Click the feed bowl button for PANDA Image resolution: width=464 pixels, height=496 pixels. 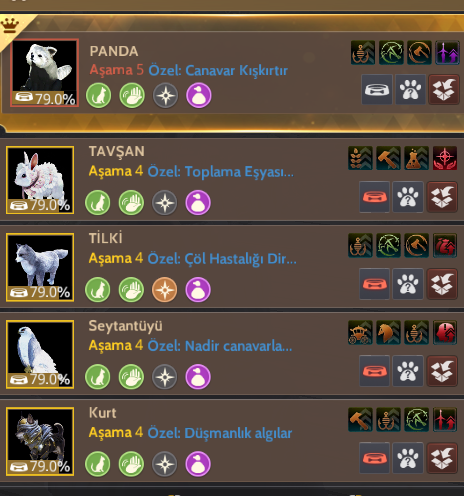tap(377, 89)
